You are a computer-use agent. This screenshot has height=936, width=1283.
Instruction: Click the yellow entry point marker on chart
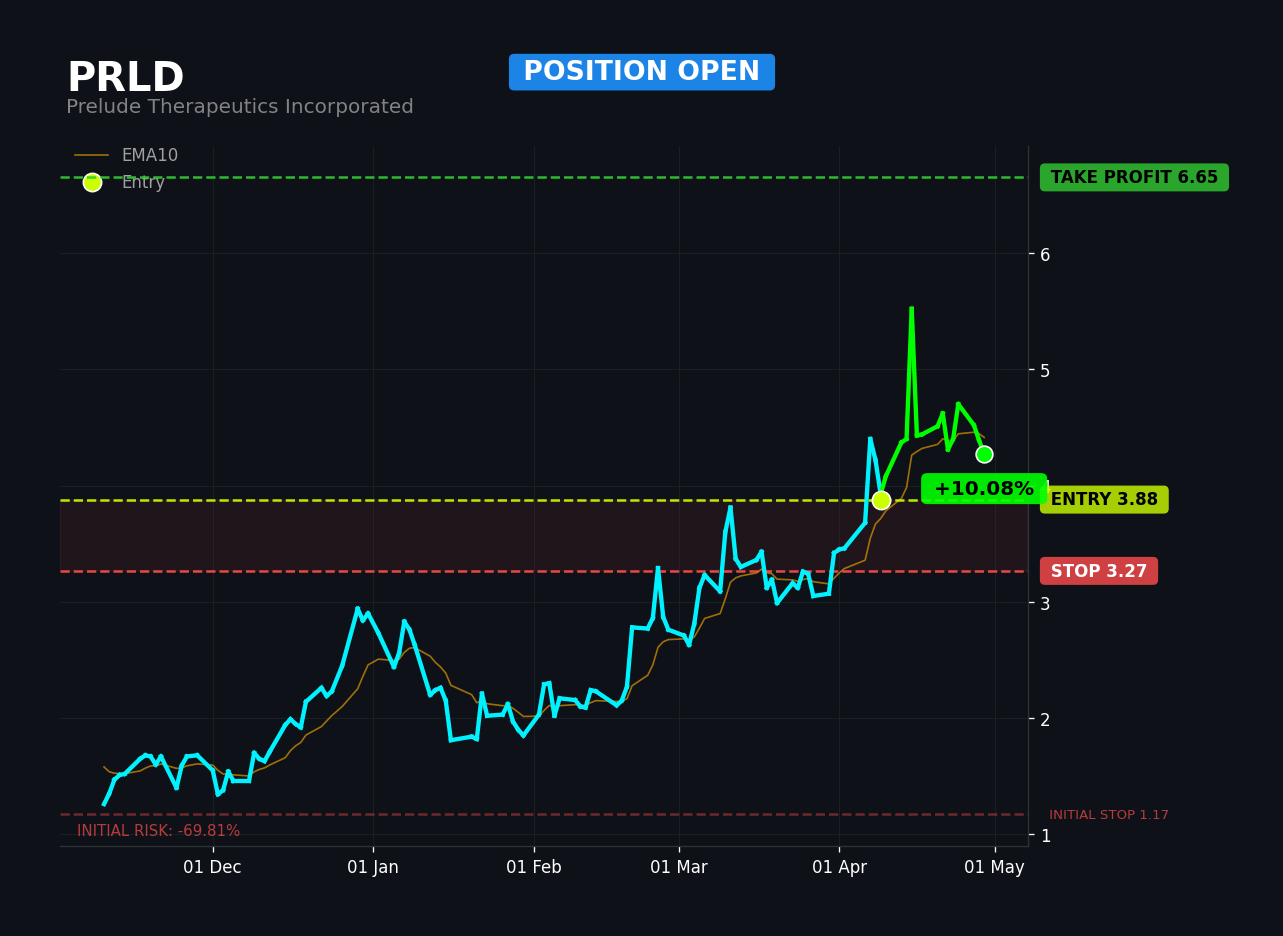tap(881, 501)
